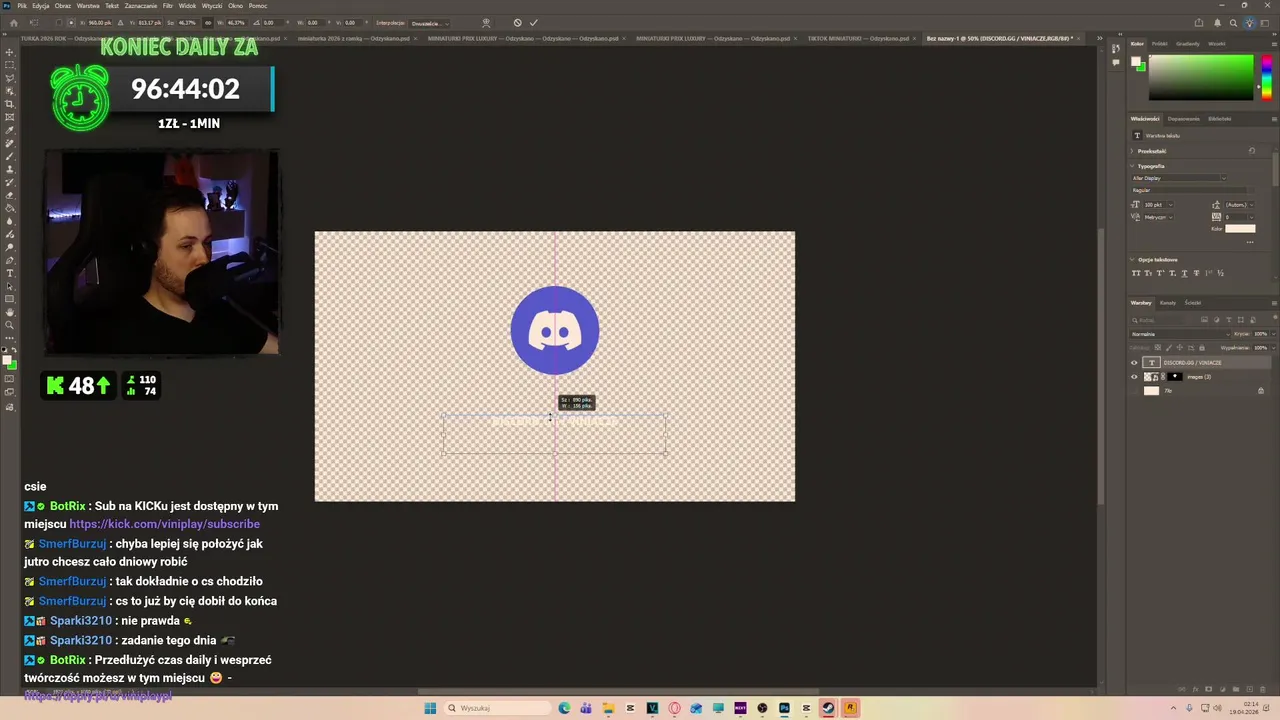Image resolution: width=1280 pixels, height=720 pixels.
Task: Cancel the transform with the circle-slash icon
Action: coord(517,22)
